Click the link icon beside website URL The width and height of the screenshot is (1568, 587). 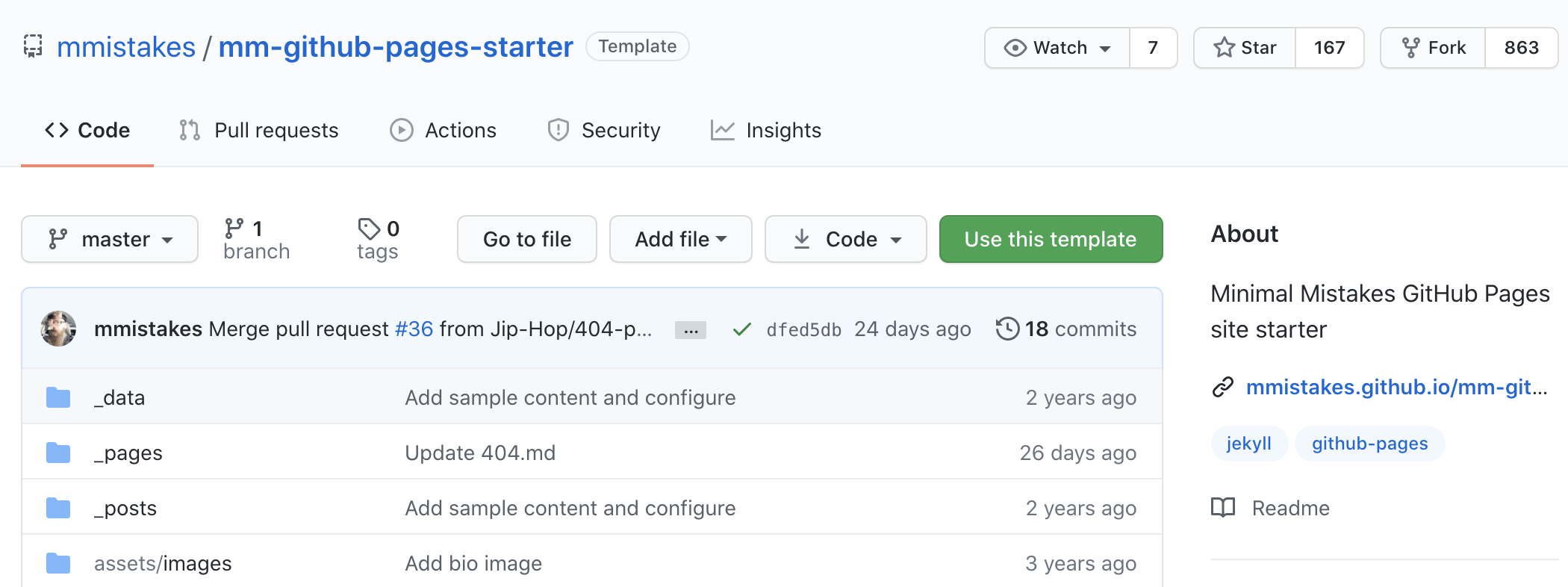[x=1223, y=387]
